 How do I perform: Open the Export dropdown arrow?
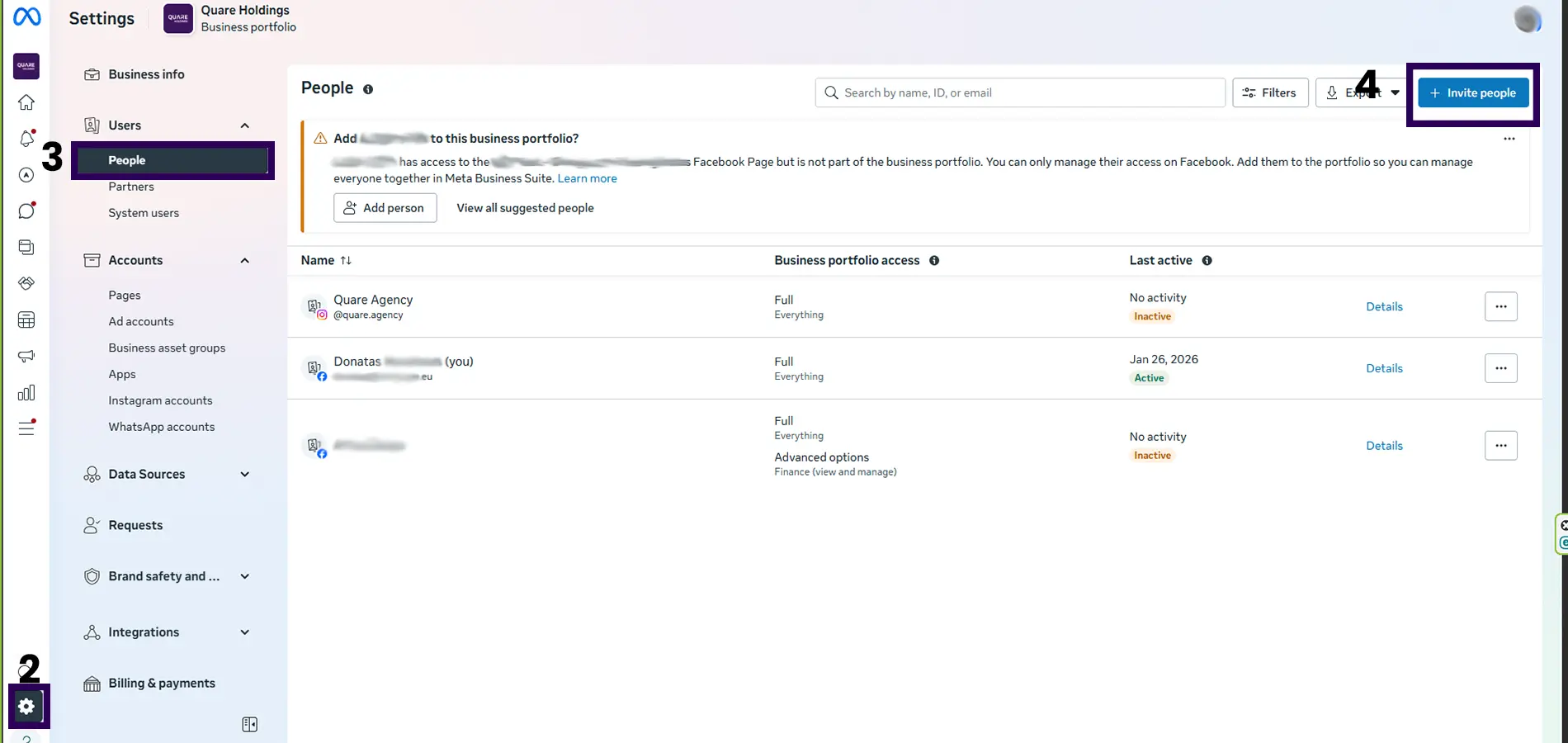coord(1395,92)
